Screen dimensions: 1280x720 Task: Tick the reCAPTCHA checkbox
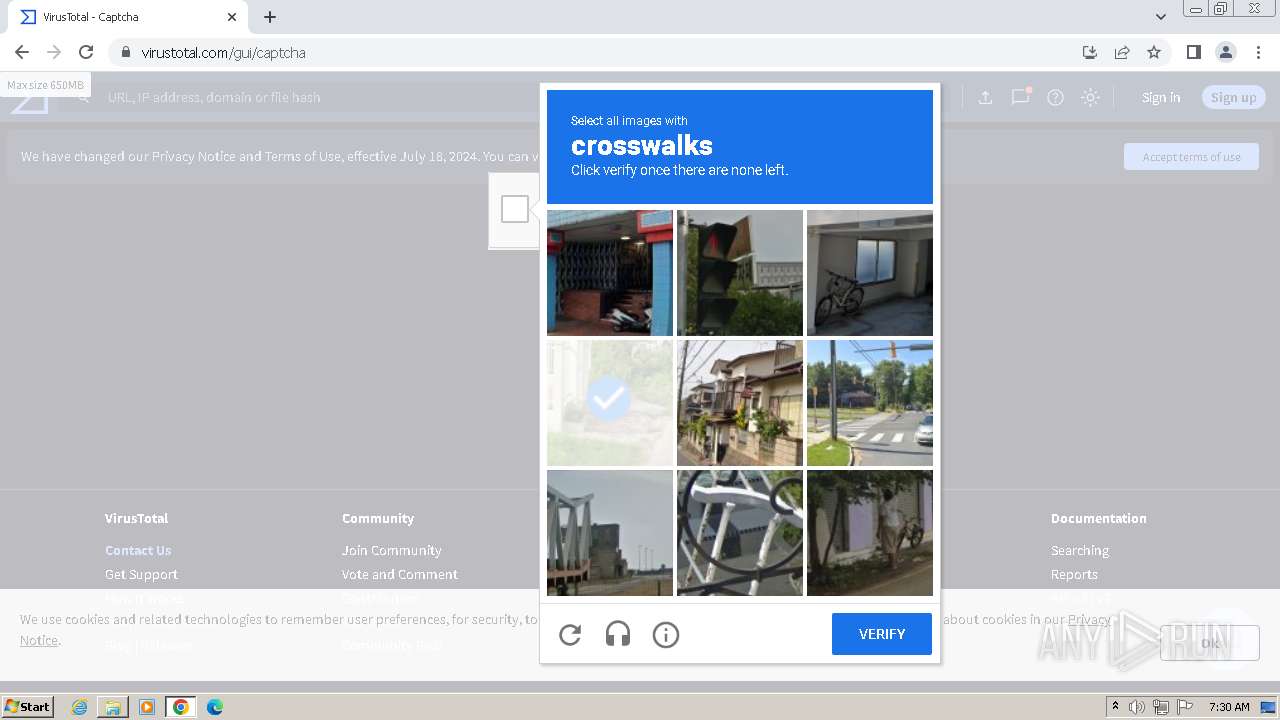point(515,209)
